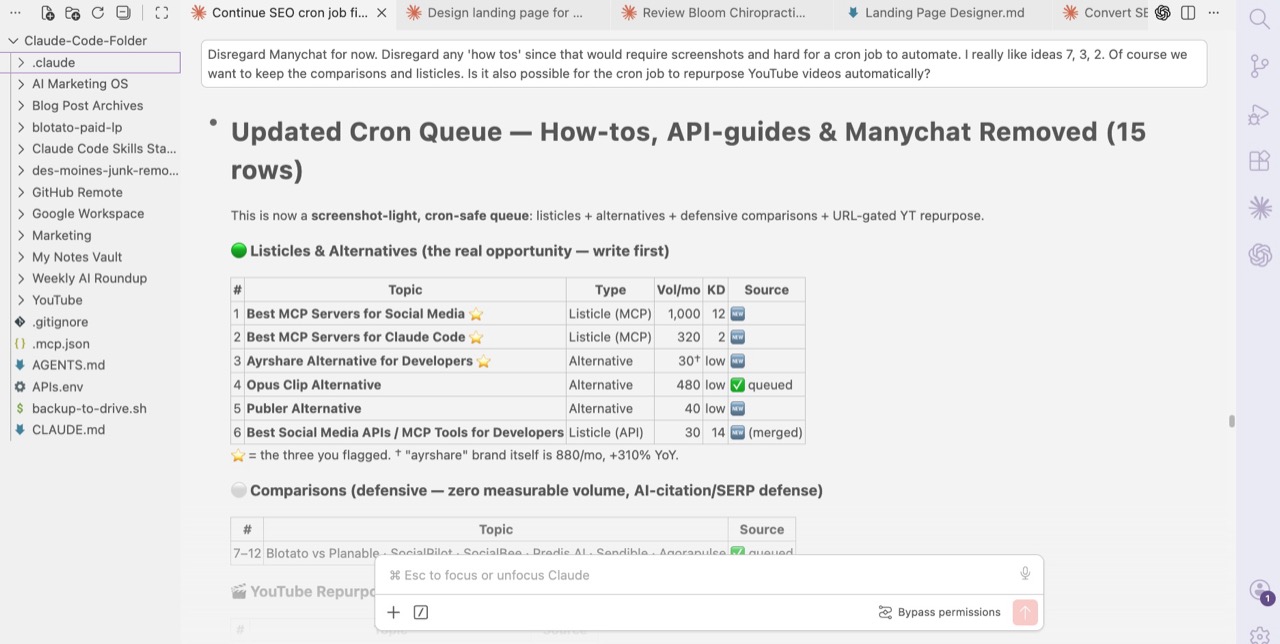Click the New Folder icon in explorer toolbar
Viewport: 1280px width, 644px height.
pos(73,13)
